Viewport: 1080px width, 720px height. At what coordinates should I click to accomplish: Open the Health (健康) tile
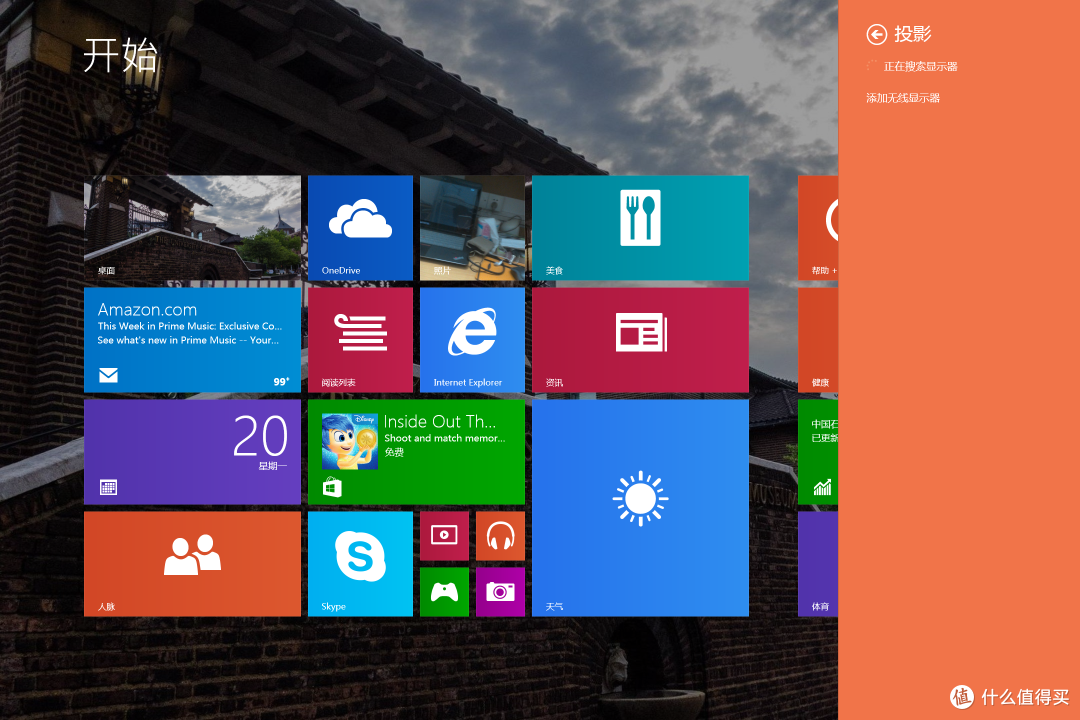pyautogui.click(x=818, y=340)
